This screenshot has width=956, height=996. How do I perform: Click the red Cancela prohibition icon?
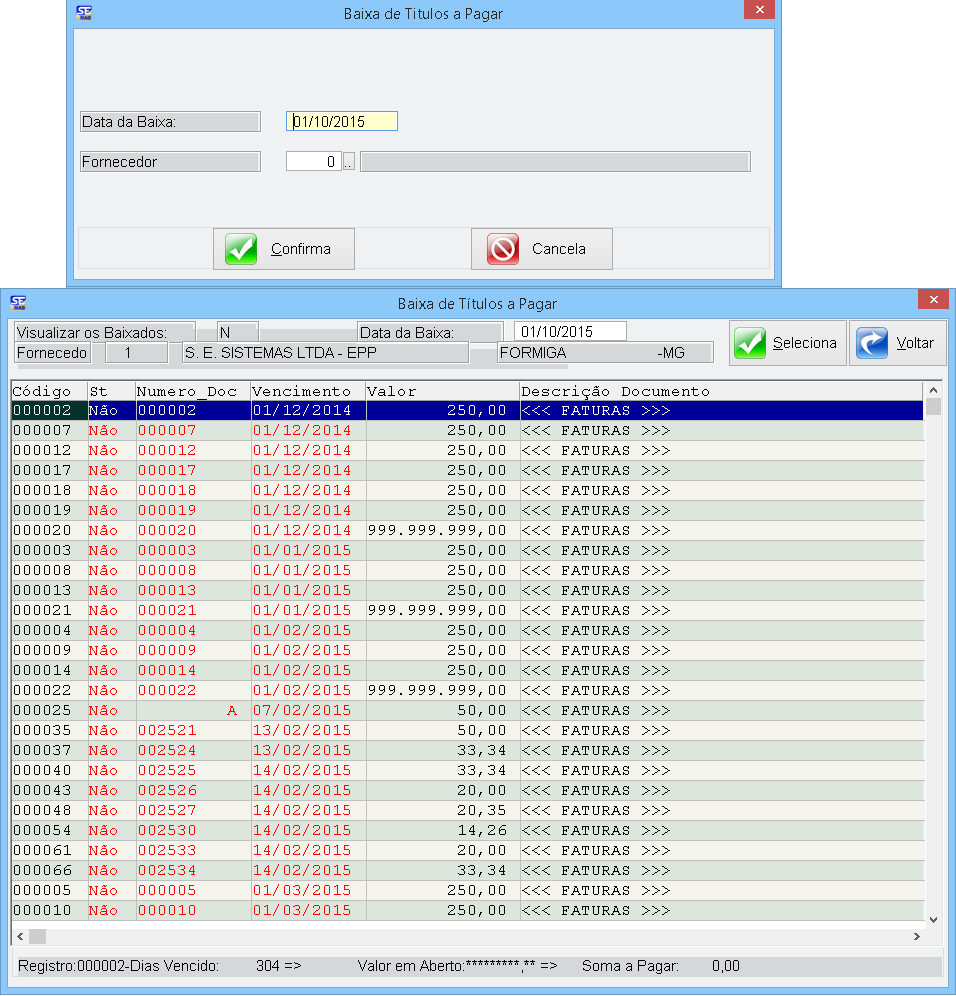pyautogui.click(x=503, y=249)
